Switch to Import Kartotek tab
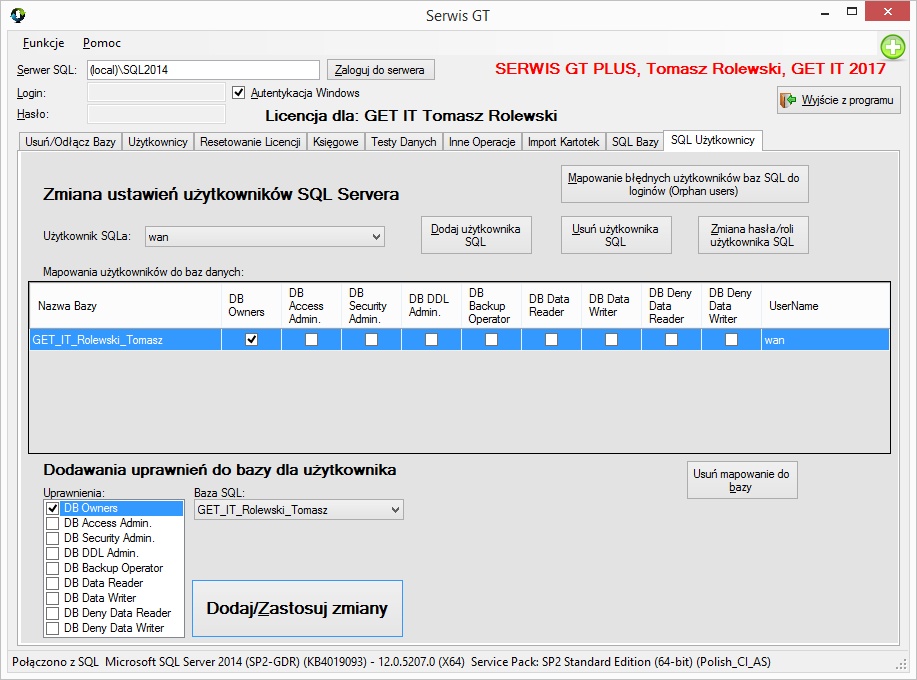The height and width of the screenshot is (680, 917). [563, 141]
